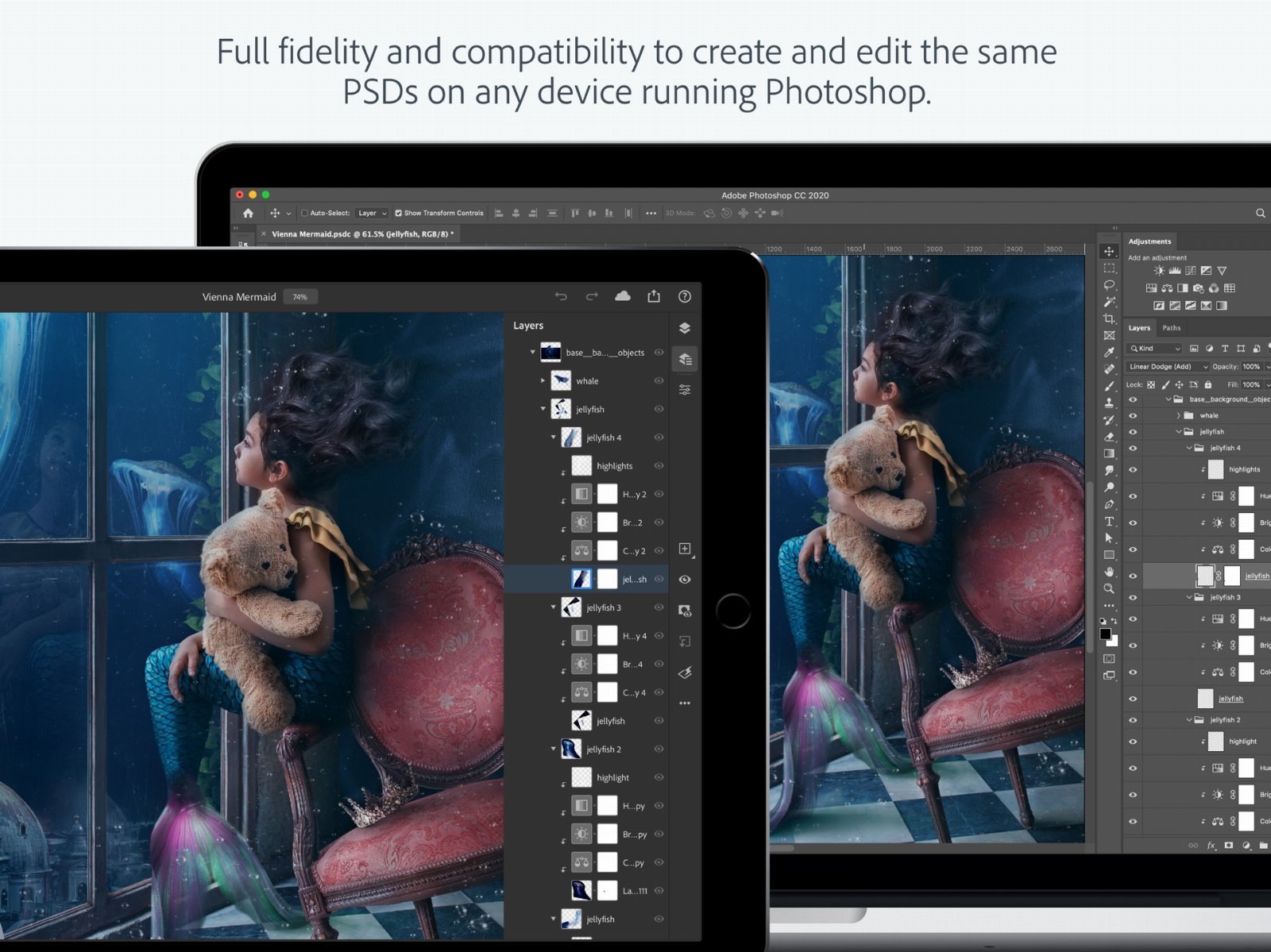This screenshot has height=952, width=1271.
Task: Select the Gradient tool
Action: (1109, 453)
